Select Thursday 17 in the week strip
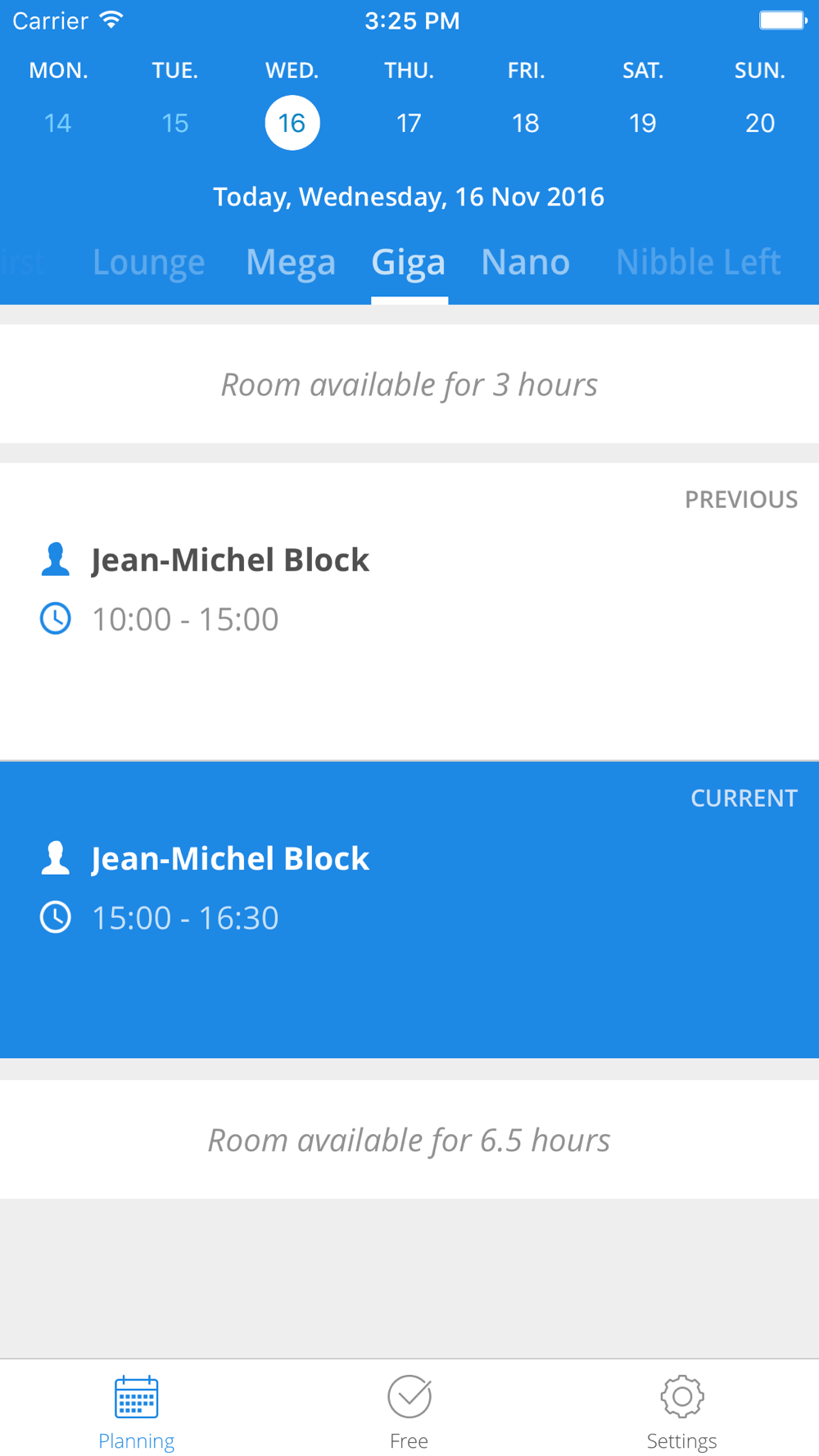The height and width of the screenshot is (1456, 819). 409,123
